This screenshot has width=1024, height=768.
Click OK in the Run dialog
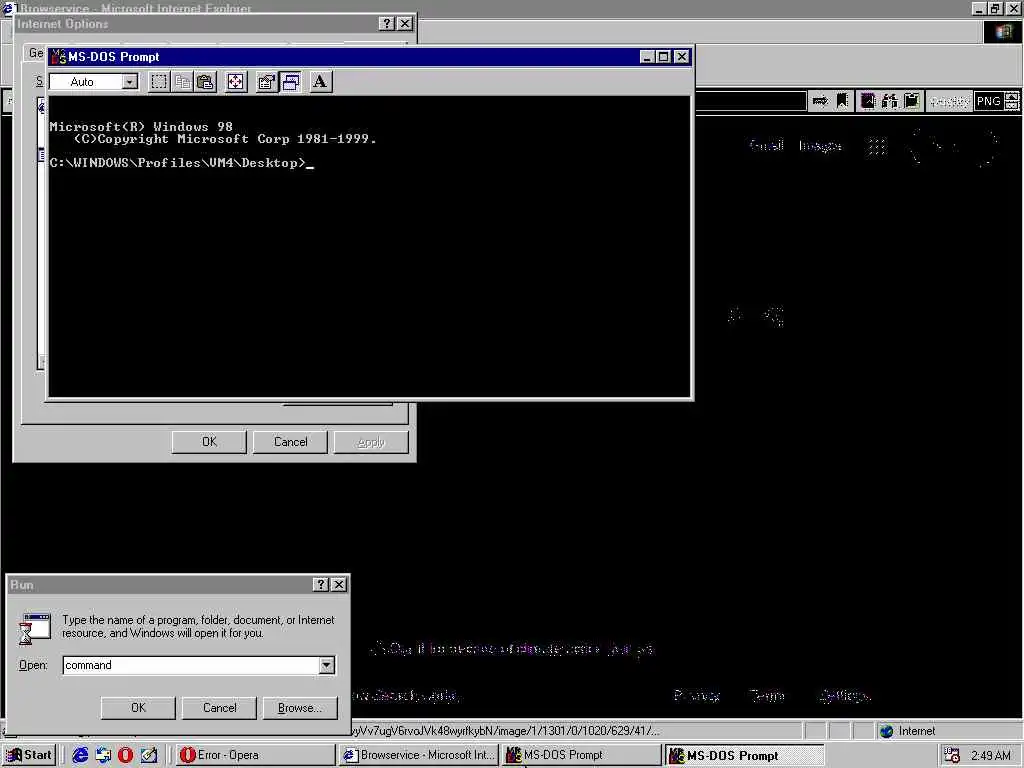click(138, 708)
